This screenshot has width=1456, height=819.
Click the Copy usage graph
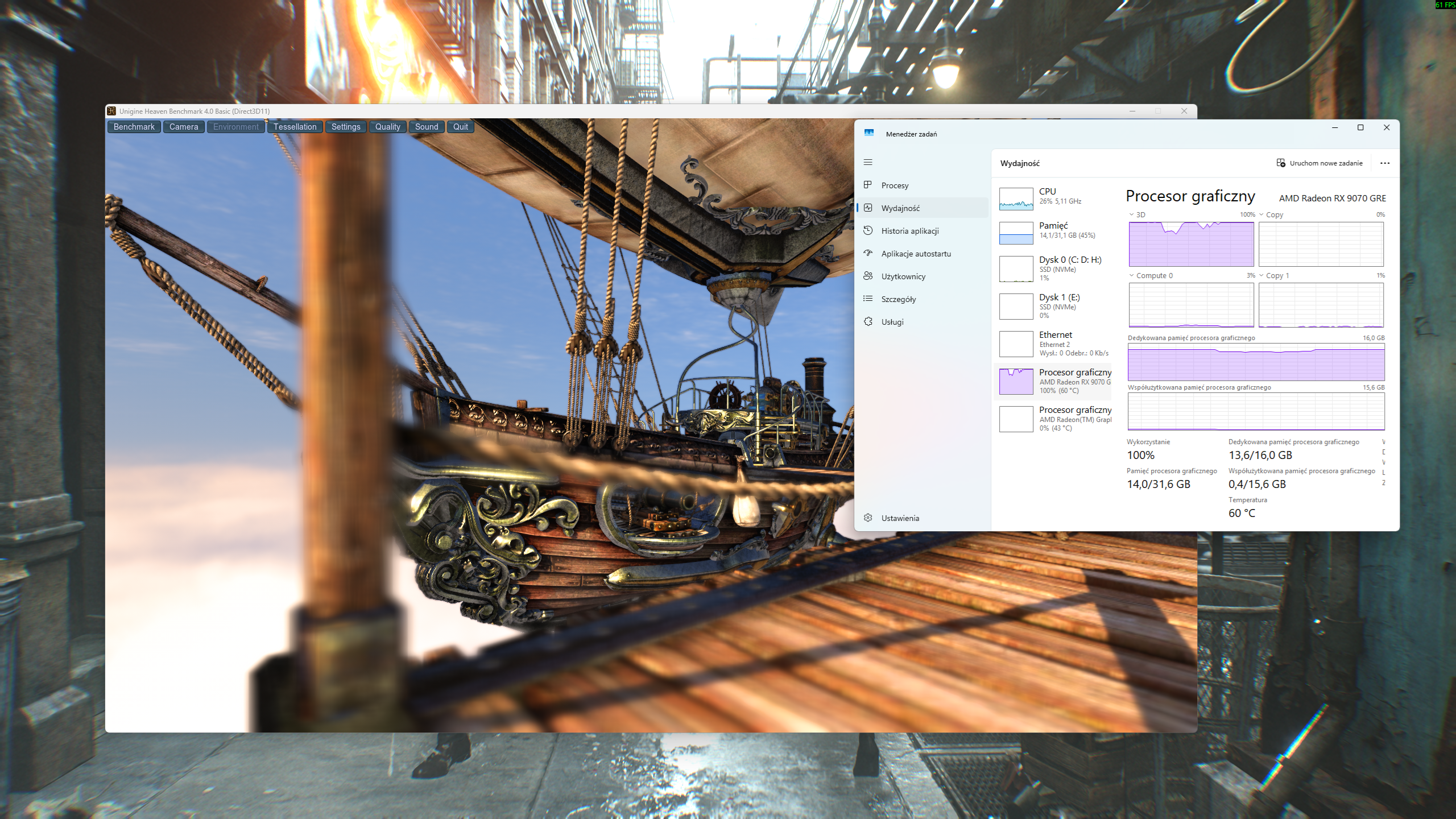click(x=1321, y=244)
